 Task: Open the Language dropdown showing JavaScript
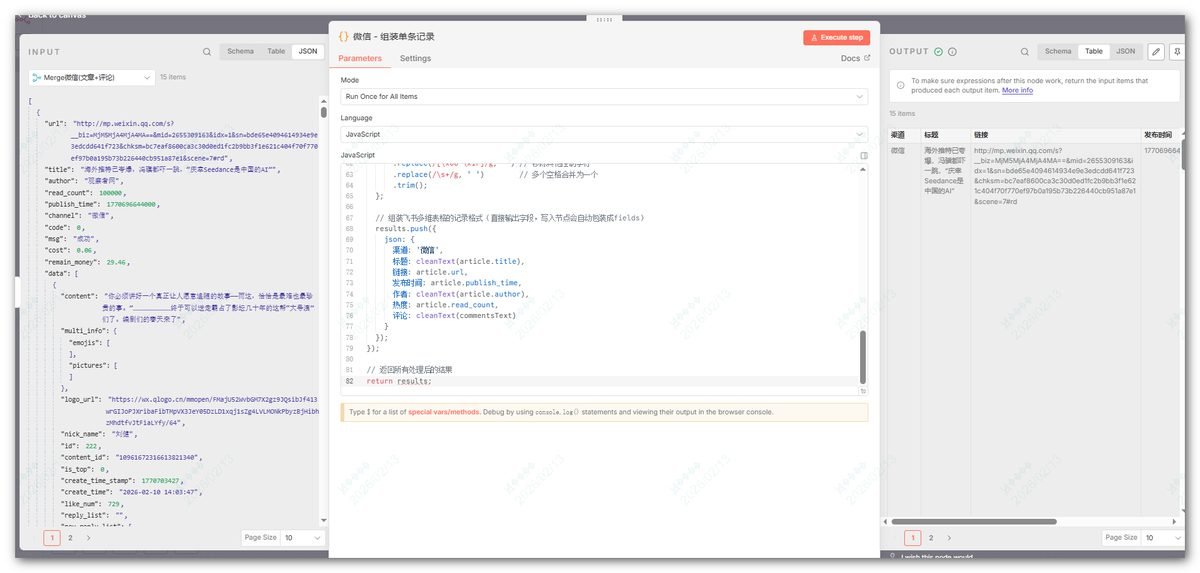[604, 133]
